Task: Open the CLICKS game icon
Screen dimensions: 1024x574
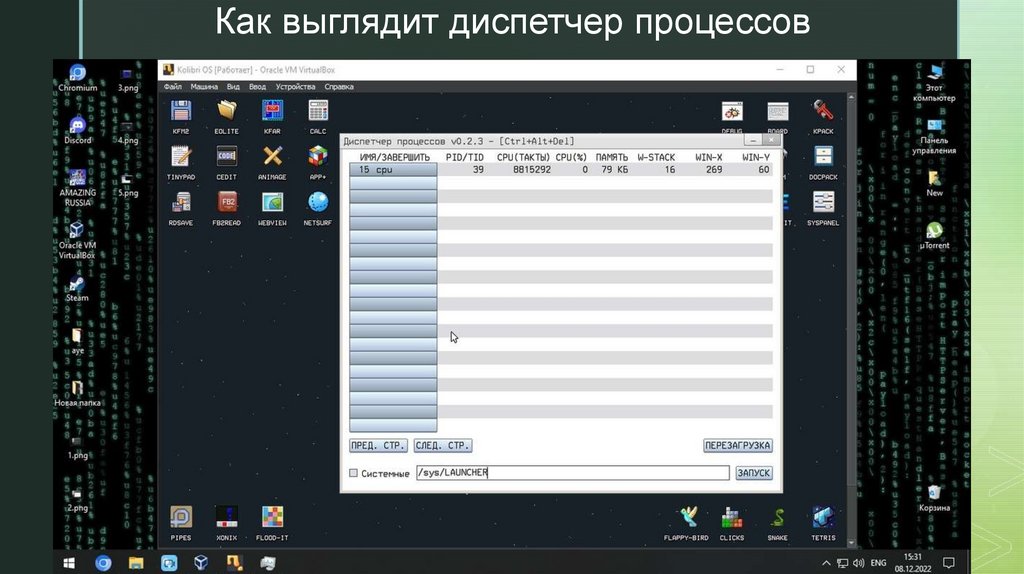Action: click(731, 517)
